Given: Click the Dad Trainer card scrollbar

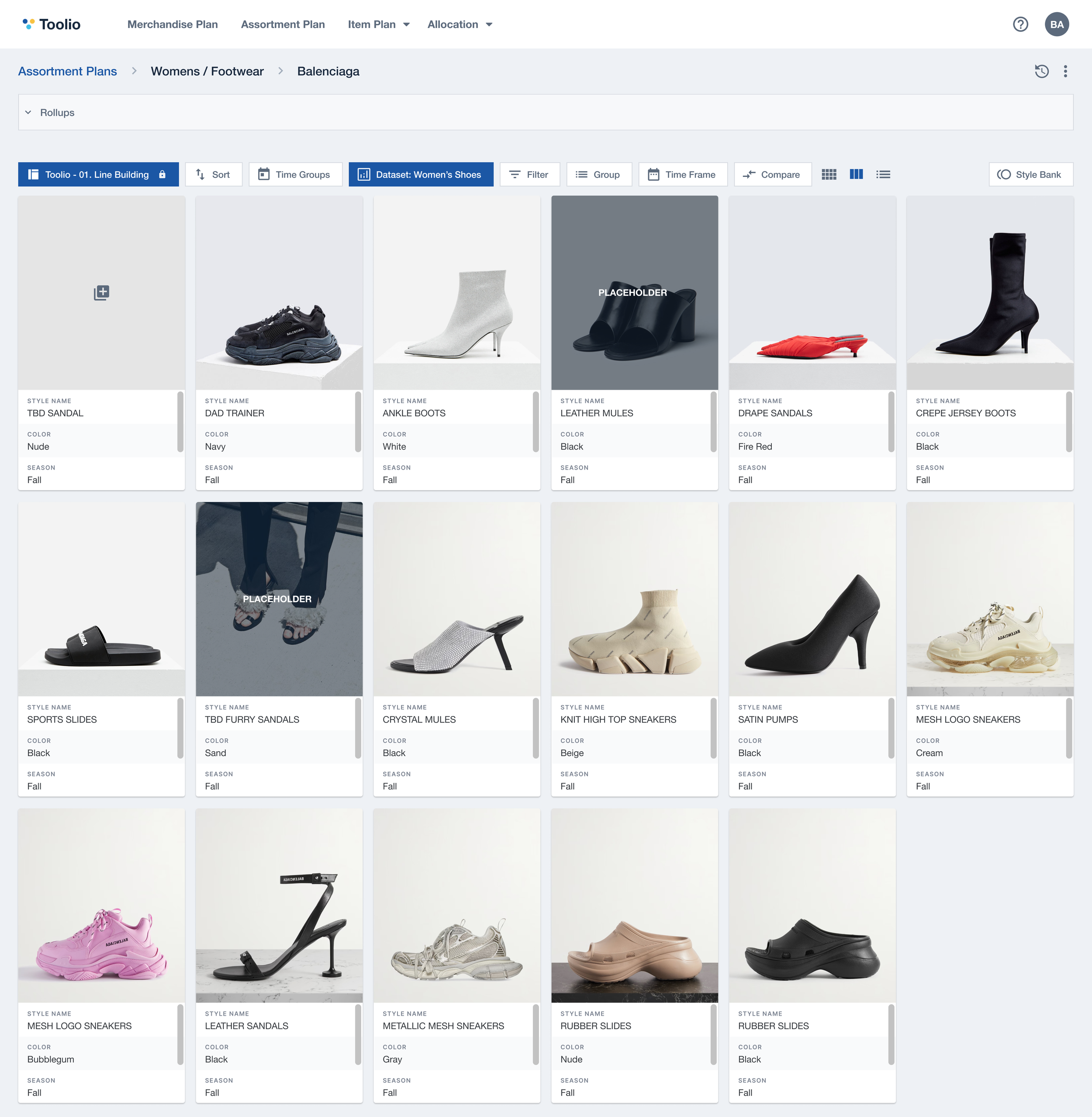Looking at the screenshot, I should tap(358, 422).
